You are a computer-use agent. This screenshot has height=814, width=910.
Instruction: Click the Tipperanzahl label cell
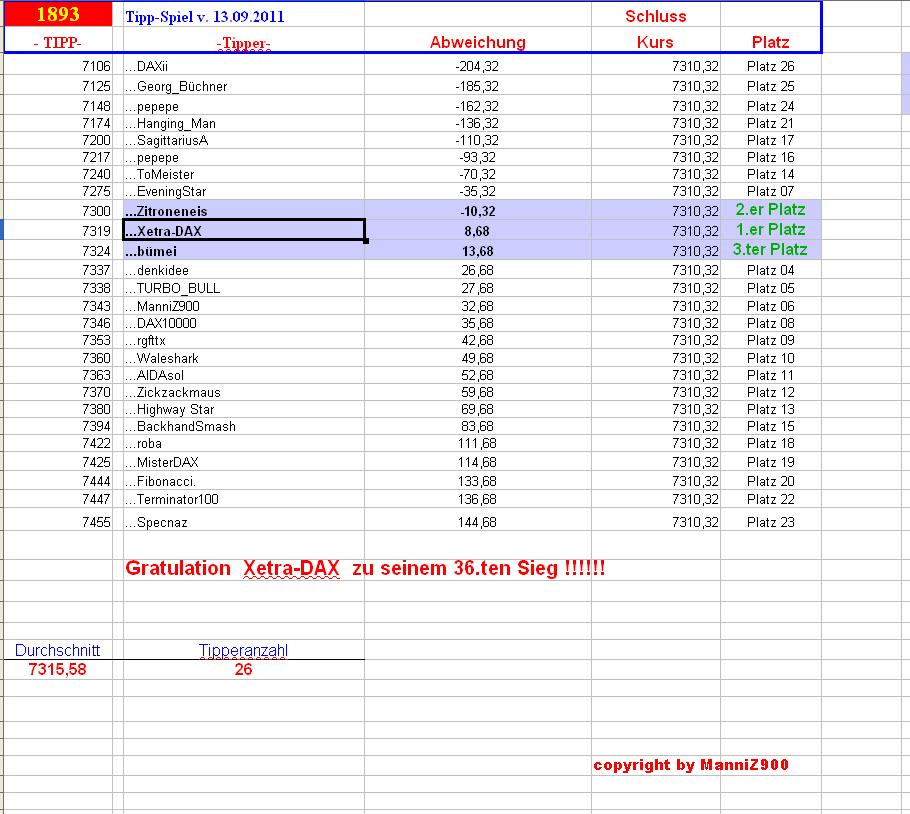245,649
